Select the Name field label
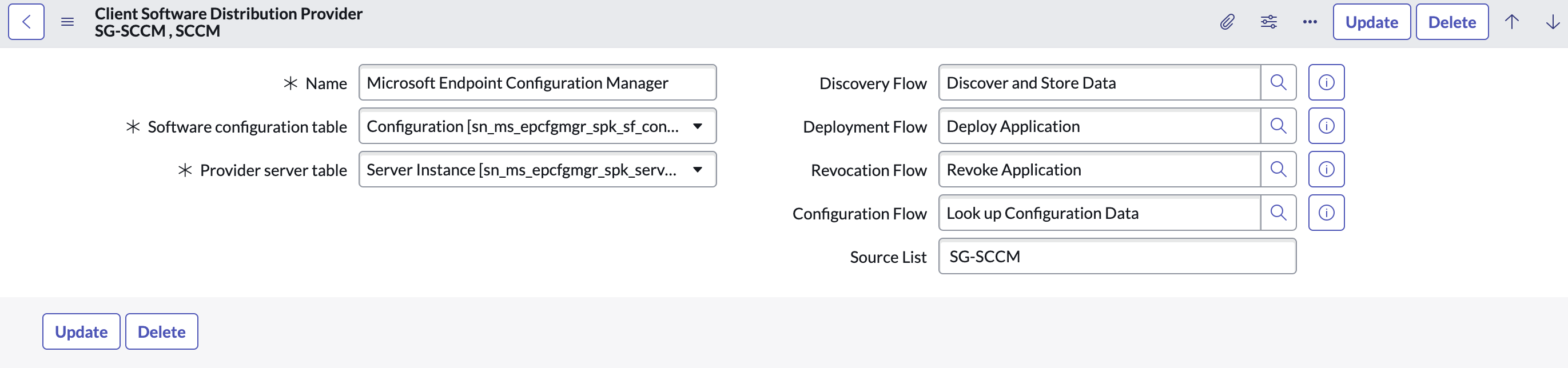The width and height of the screenshot is (1568, 368). 327,83
